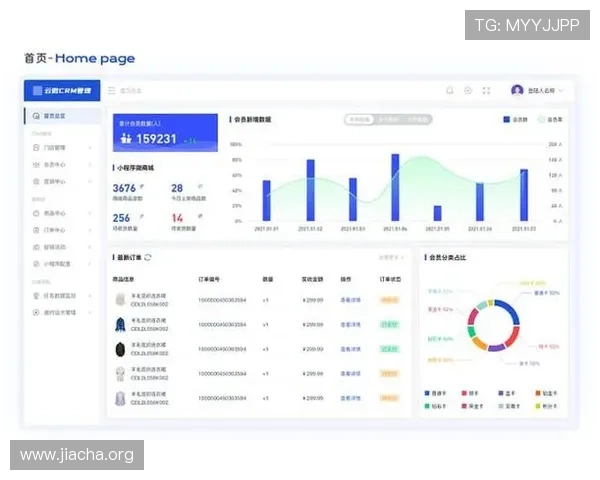Click the 商品中心 sidebar icon
This screenshot has width=600, height=480.
36,213
